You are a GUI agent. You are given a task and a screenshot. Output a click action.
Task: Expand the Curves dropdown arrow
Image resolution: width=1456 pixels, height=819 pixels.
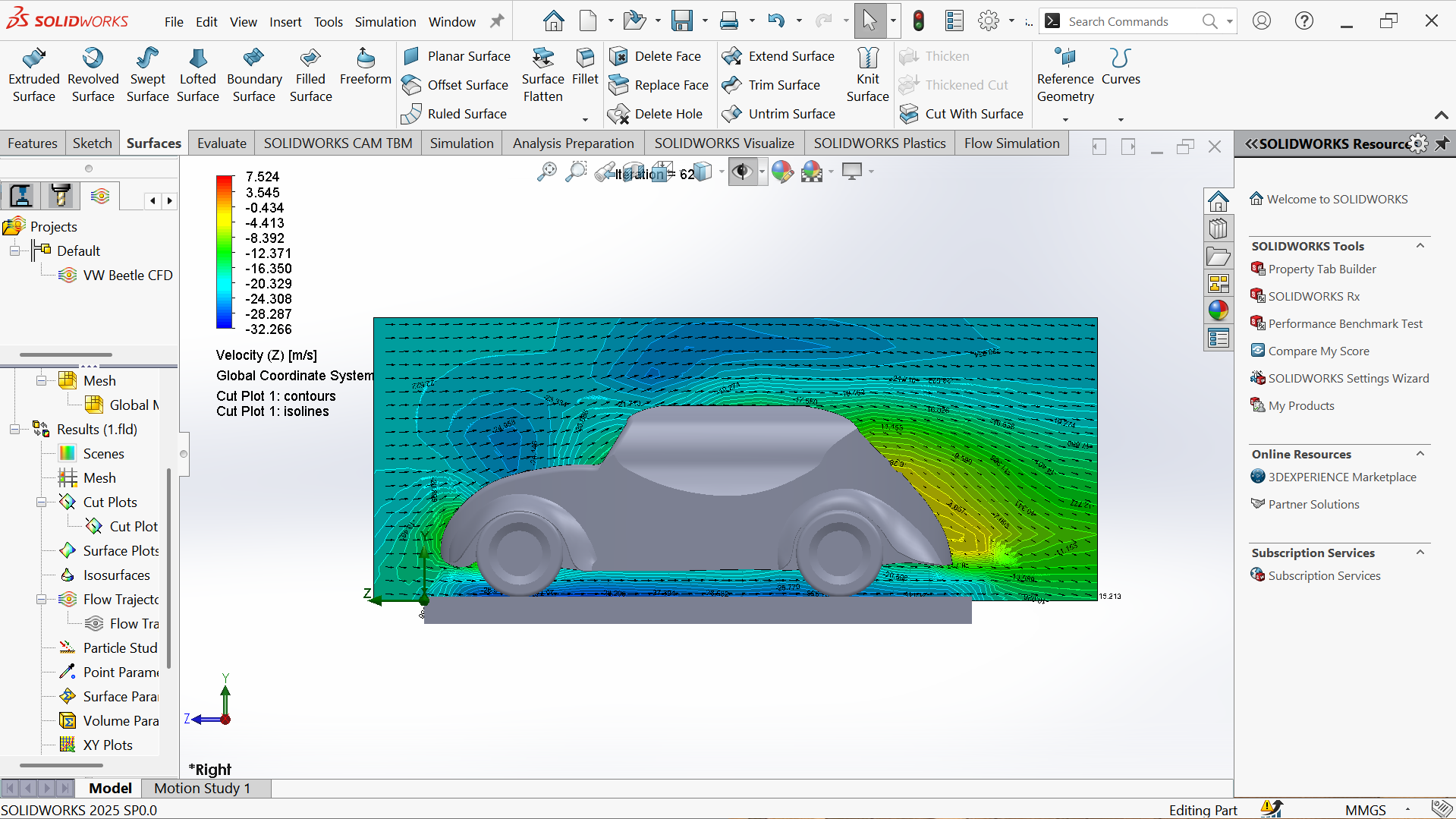(1121, 119)
